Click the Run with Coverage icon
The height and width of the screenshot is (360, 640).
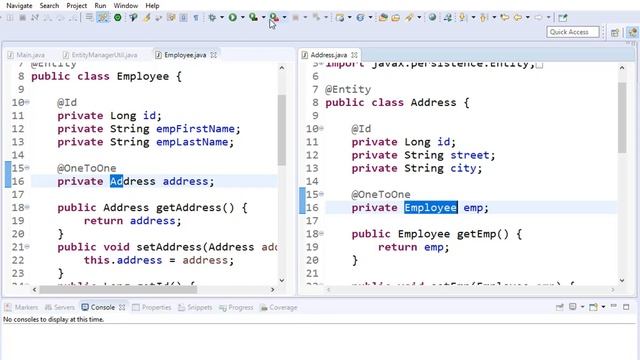[x=253, y=18]
